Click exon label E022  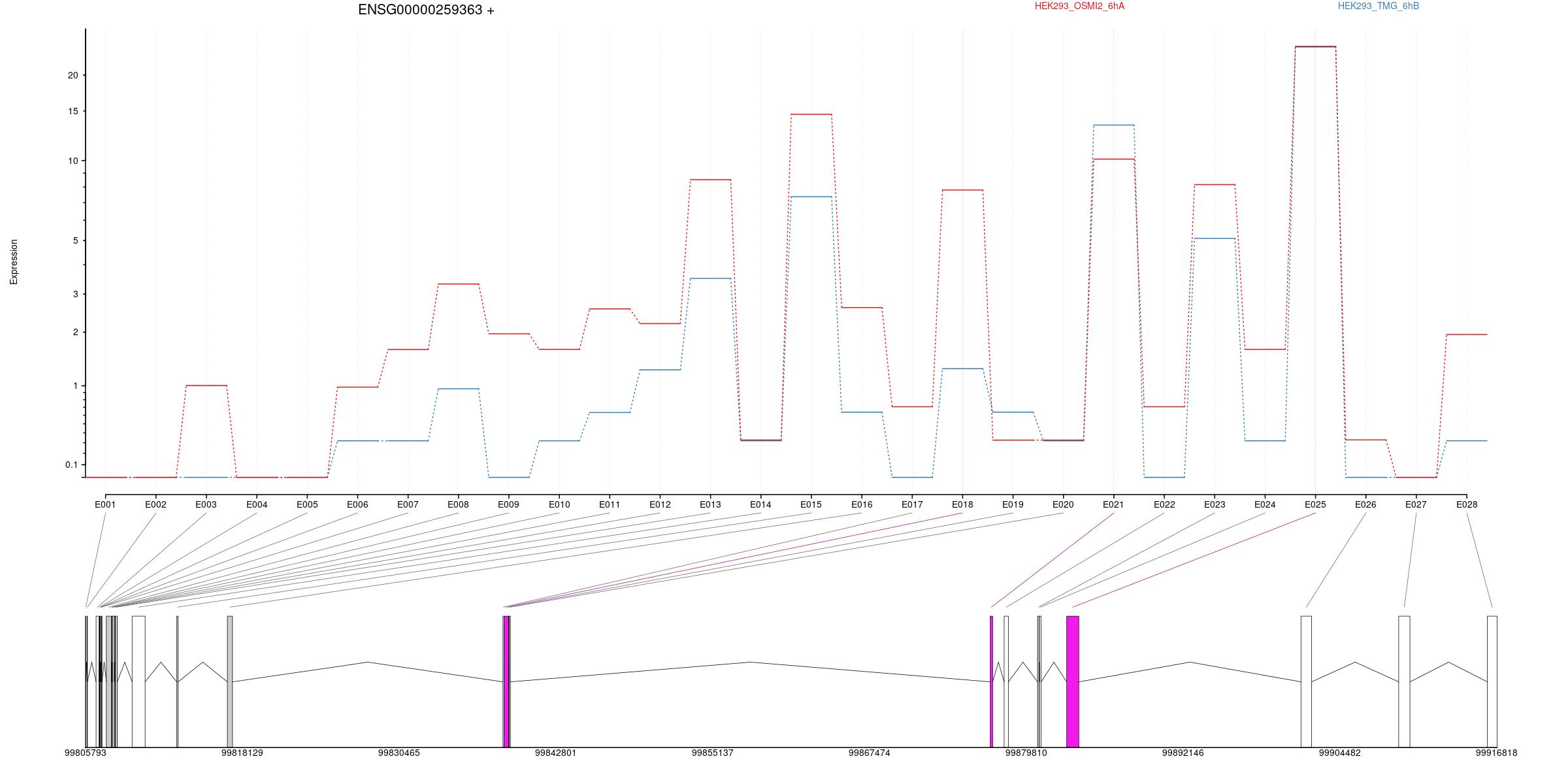[1164, 504]
